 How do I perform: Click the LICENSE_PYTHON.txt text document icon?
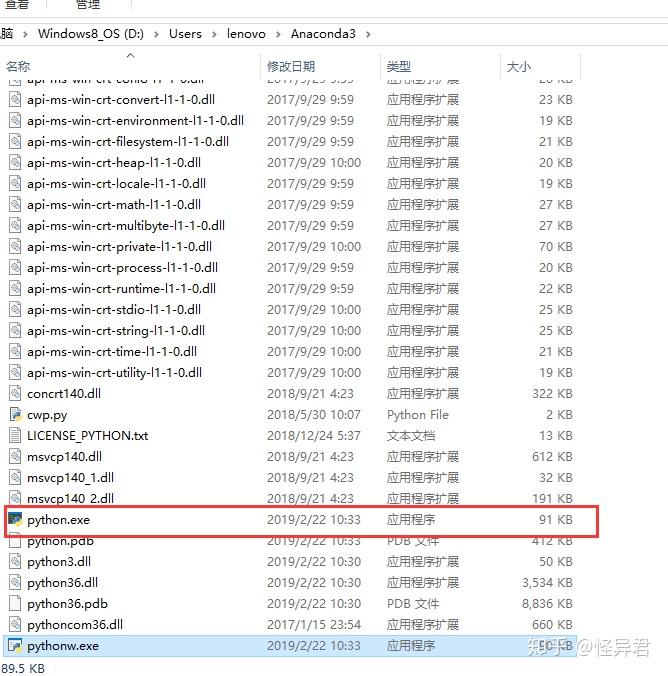pos(15,435)
